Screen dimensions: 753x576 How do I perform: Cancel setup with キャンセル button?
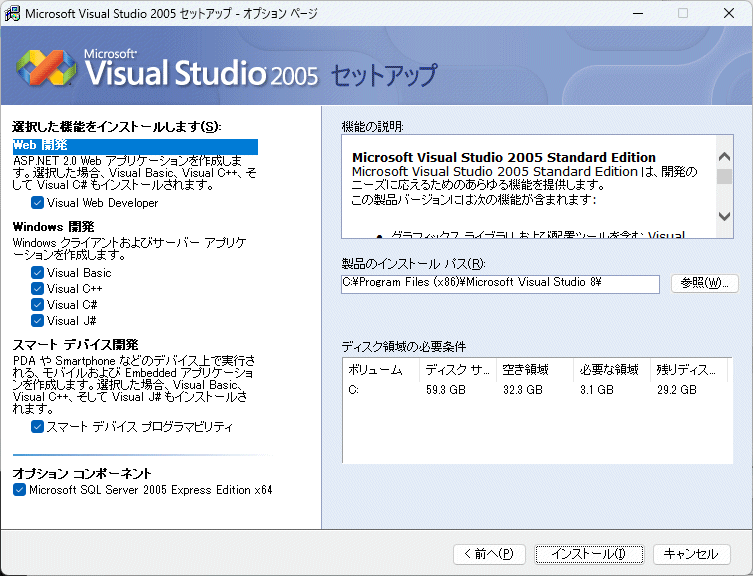pos(691,554)
